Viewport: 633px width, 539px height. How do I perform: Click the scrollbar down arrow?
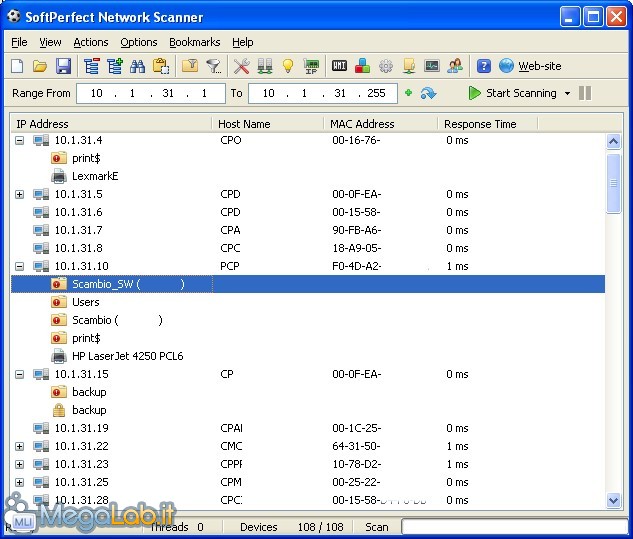click(613, 501)
